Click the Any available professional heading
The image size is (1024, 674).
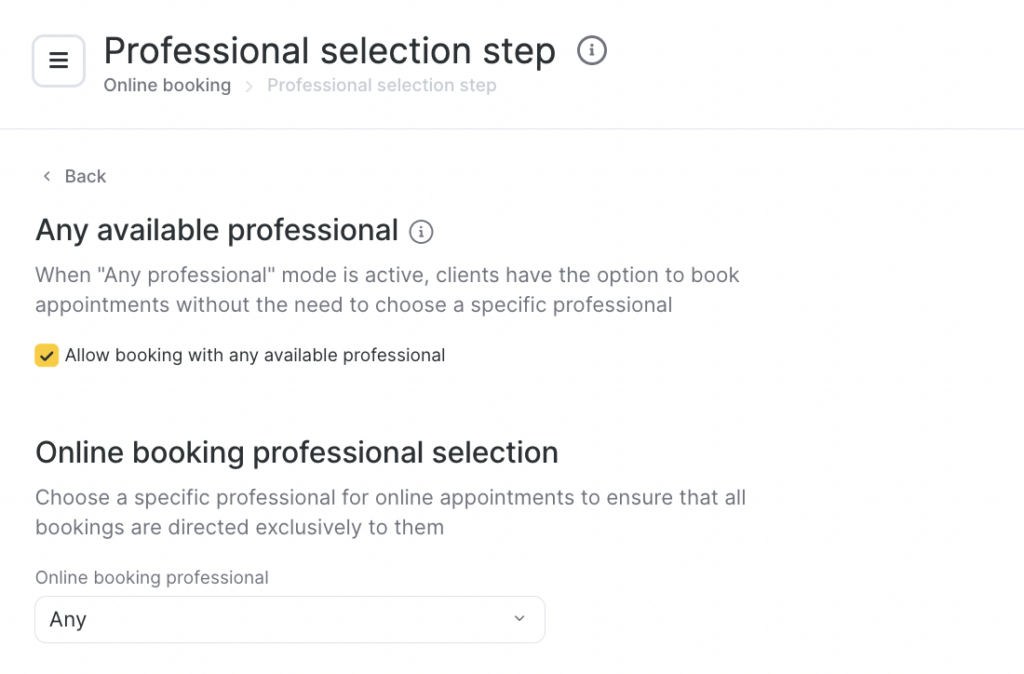[x=217, y=230]
